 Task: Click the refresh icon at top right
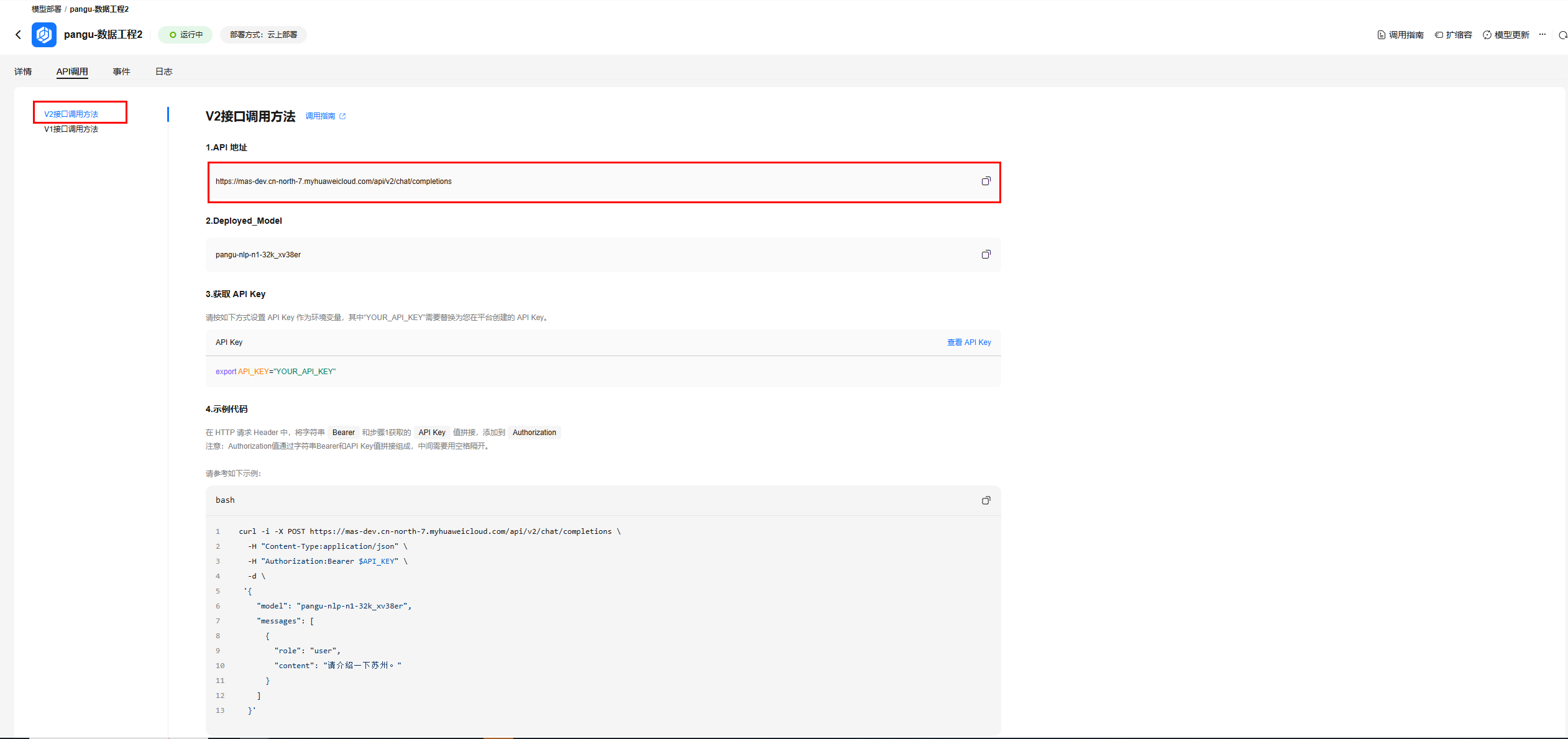point(1562,35)
